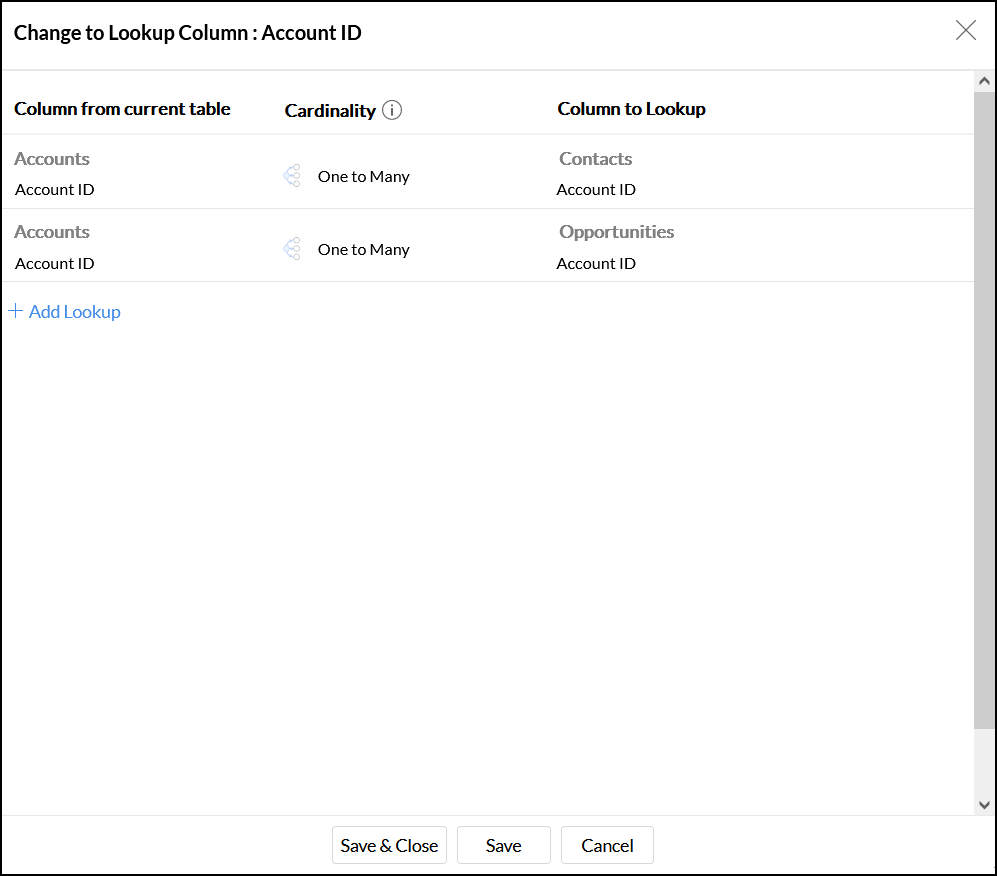Click the cardinality icon in the Contacts row
Viewport: 997px width, 876px height.
point(292,177)
